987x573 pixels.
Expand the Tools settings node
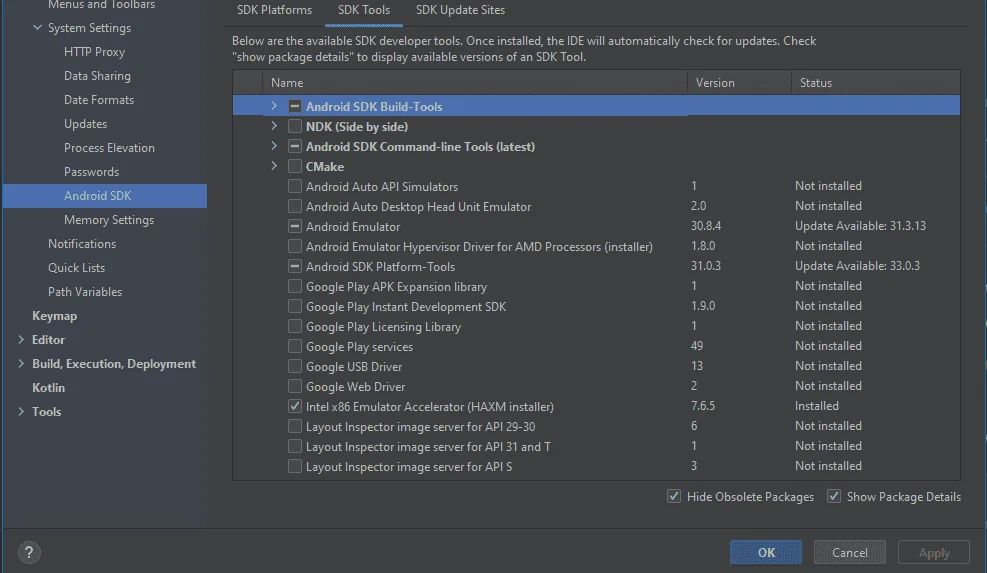point(21,411)
